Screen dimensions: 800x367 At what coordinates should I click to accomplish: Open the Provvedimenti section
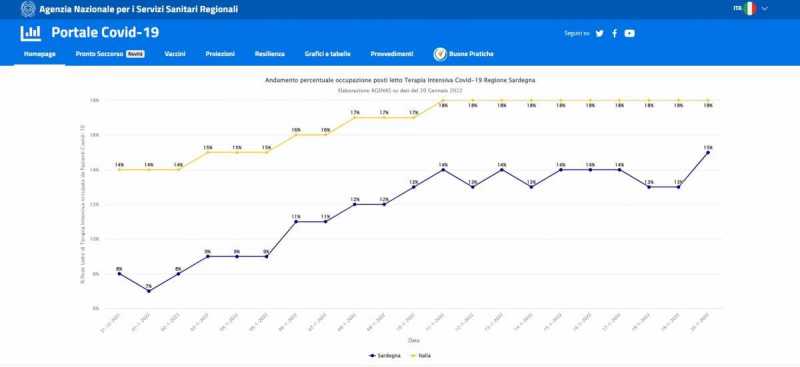point(392,54)
